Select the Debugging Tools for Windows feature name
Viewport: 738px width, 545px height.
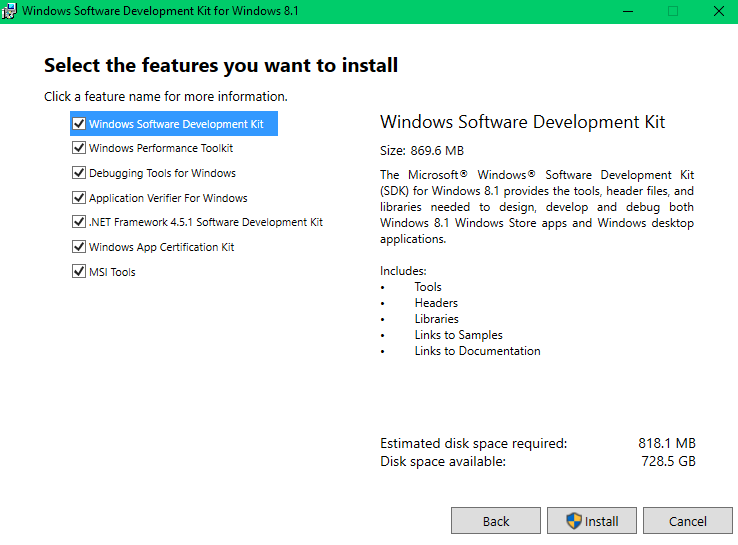(162, 173)
